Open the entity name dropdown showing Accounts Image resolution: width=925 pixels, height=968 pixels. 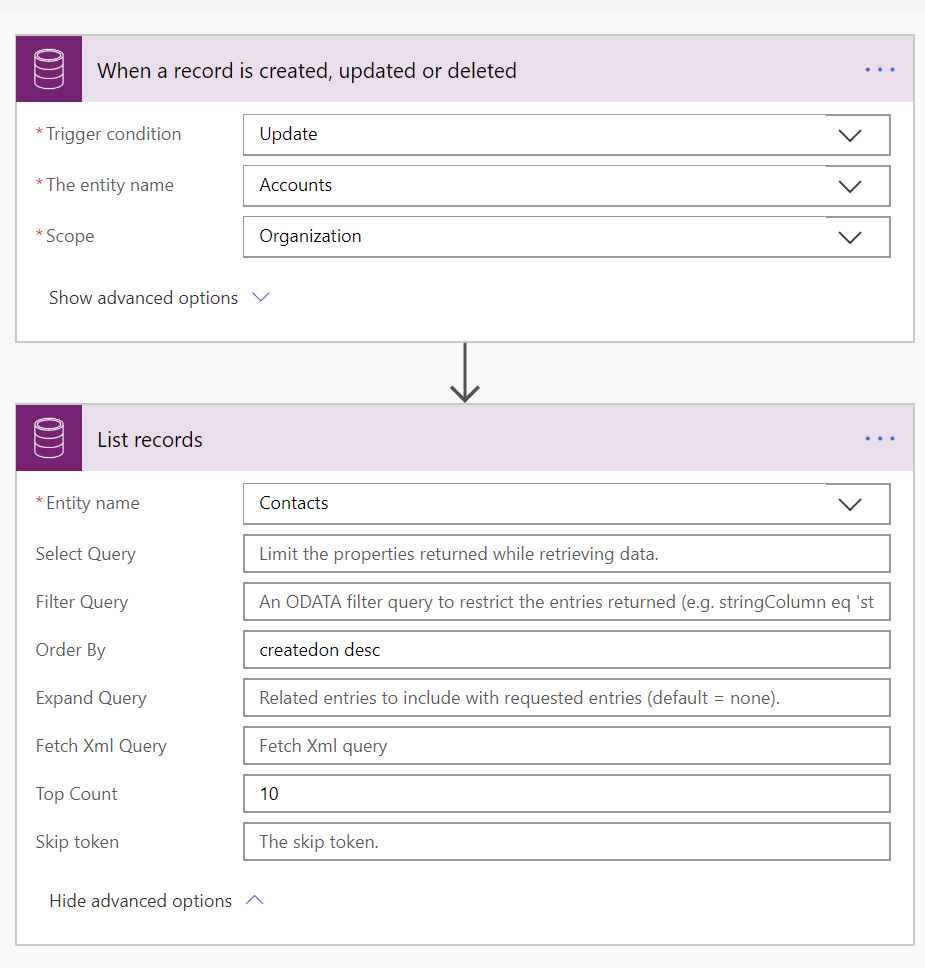click(566, 186)
